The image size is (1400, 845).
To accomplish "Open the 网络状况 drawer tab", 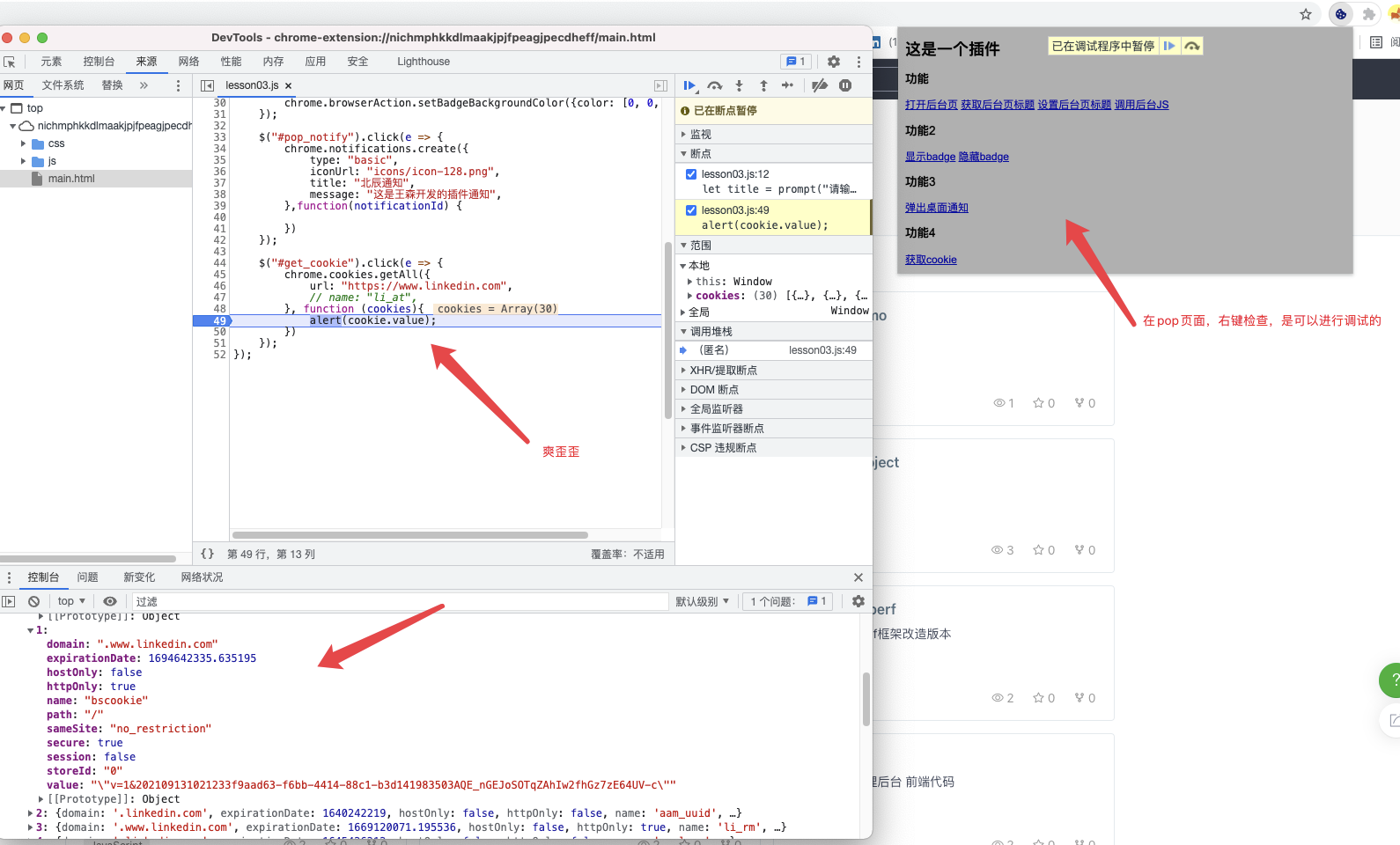I will [x=202, y=577].
